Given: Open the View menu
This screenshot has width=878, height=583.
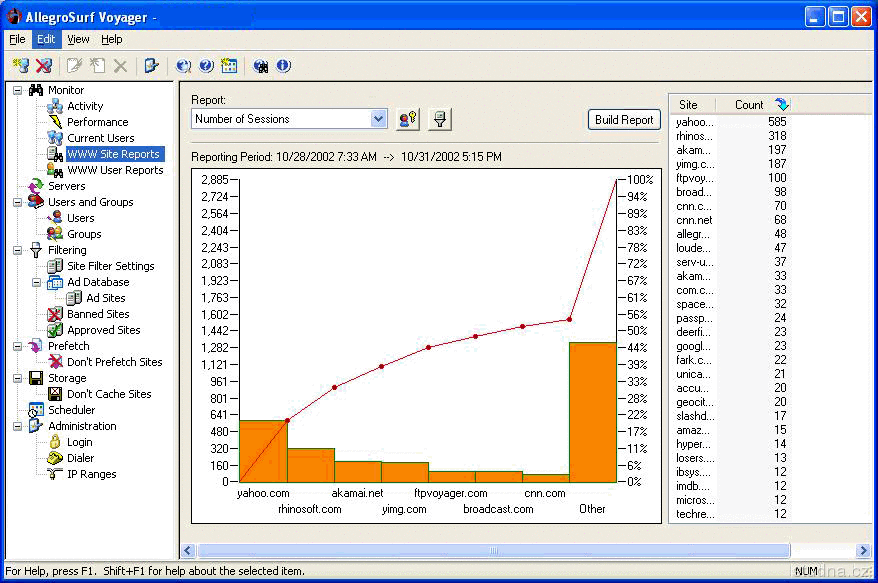Looking at the screenshot, I should point(78,39).
